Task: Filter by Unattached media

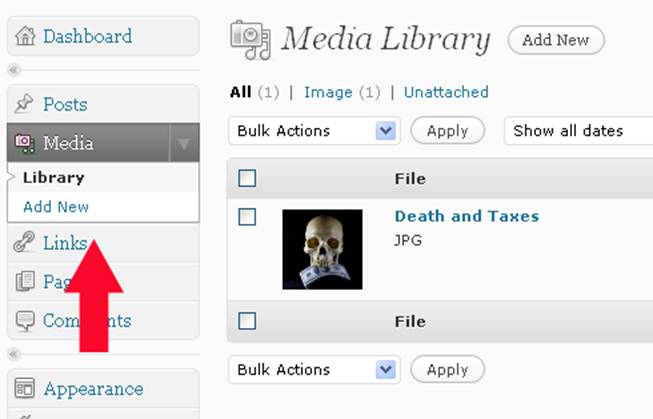Action: click(x=446, y=92)
